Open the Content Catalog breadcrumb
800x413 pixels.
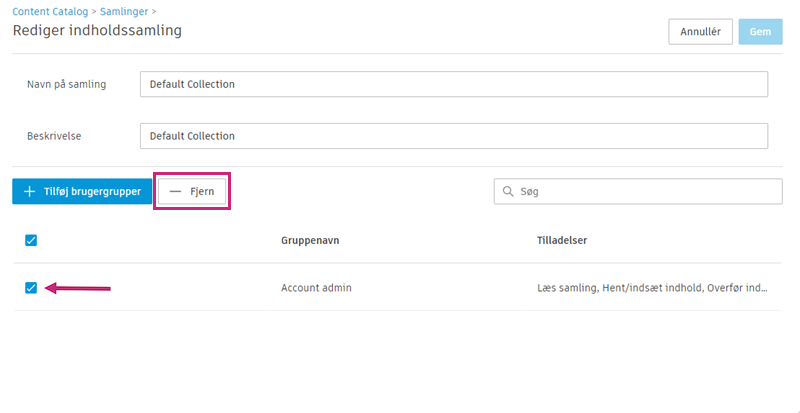pyautogui.click(x=48, y=10)
